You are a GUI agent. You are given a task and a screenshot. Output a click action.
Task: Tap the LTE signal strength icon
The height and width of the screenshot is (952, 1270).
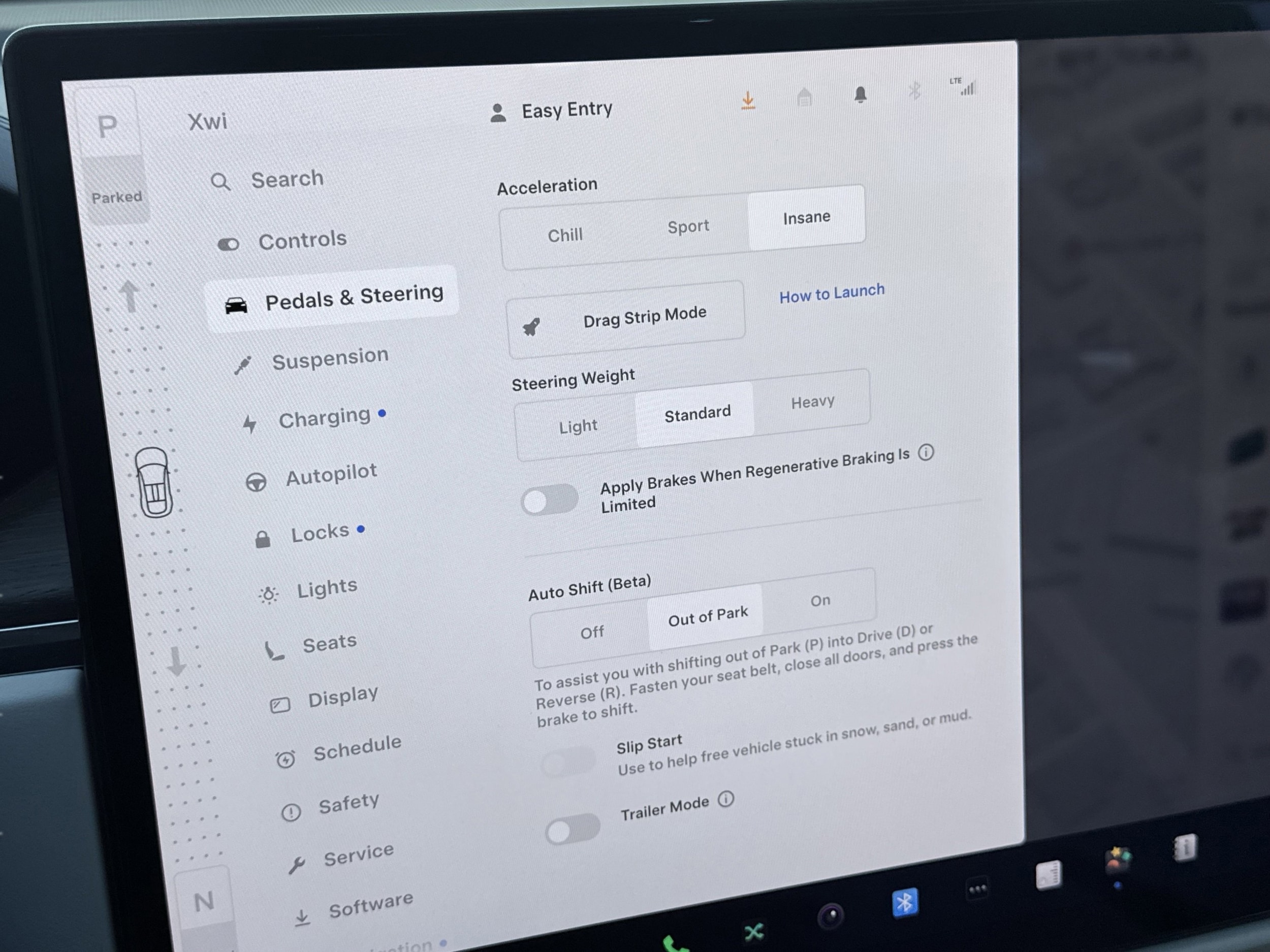[x=965, y=87]
